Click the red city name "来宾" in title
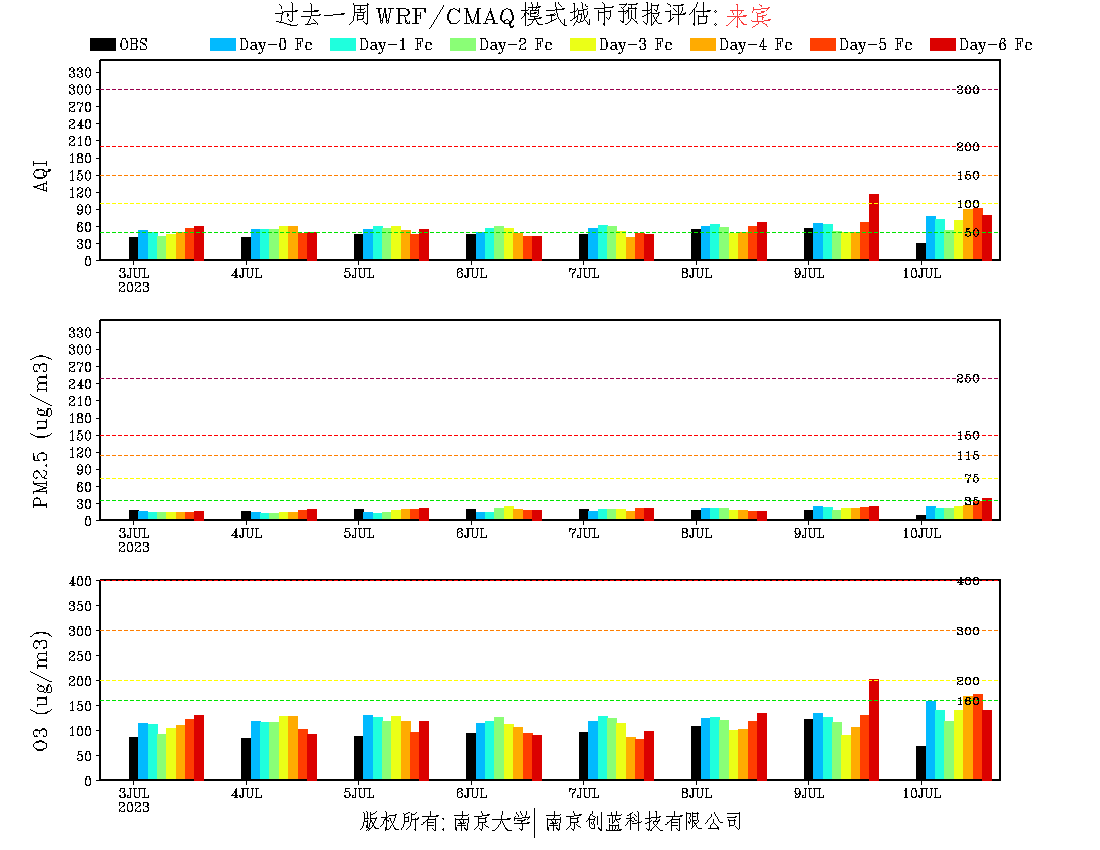The image size is (1100, 850). [749, 15]
